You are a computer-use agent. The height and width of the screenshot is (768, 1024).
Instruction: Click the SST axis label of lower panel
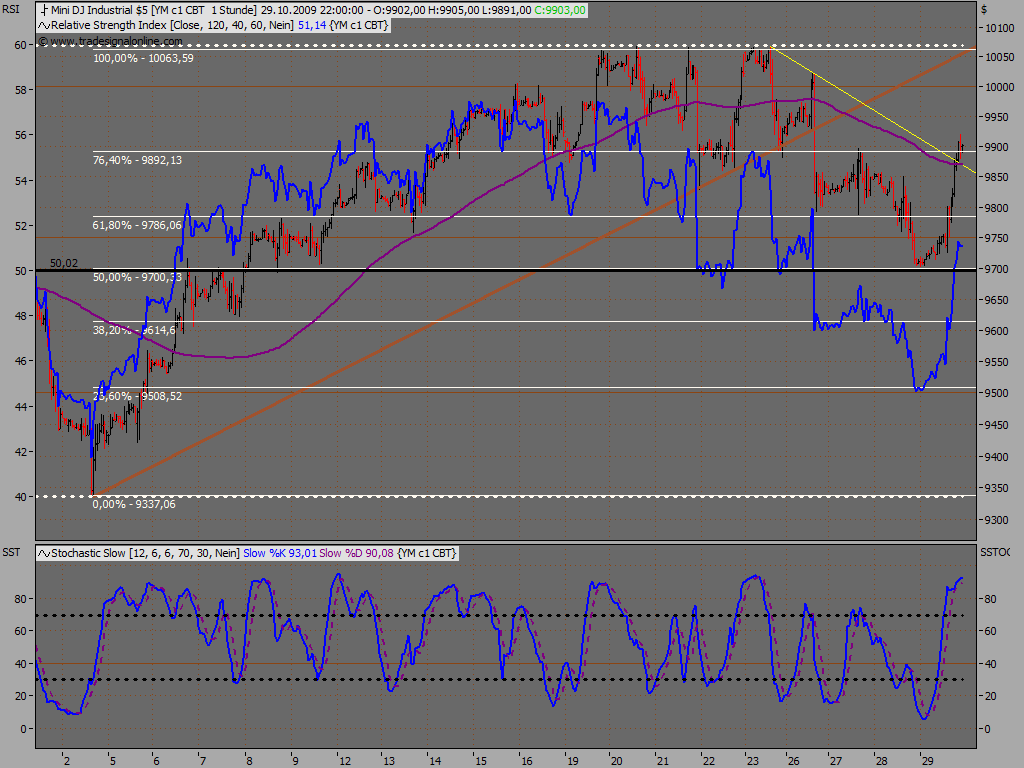[x=11, y=552]
